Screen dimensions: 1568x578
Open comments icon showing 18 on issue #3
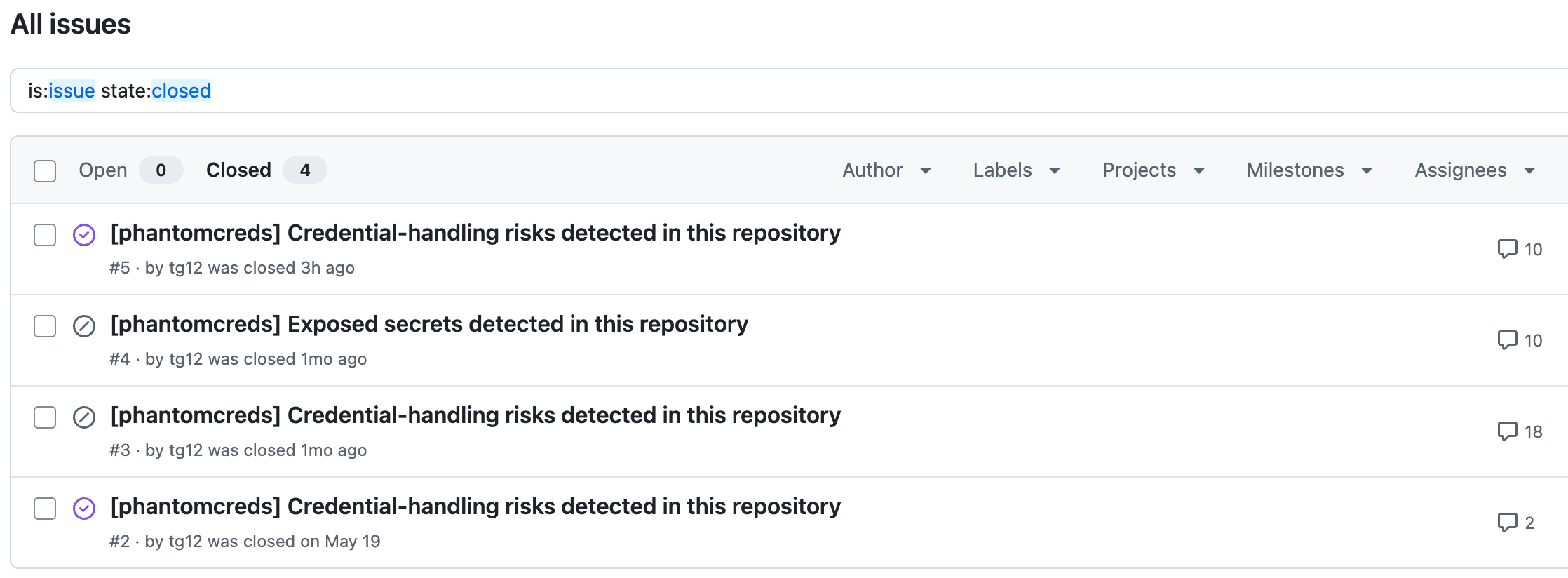click(1507, 431)
